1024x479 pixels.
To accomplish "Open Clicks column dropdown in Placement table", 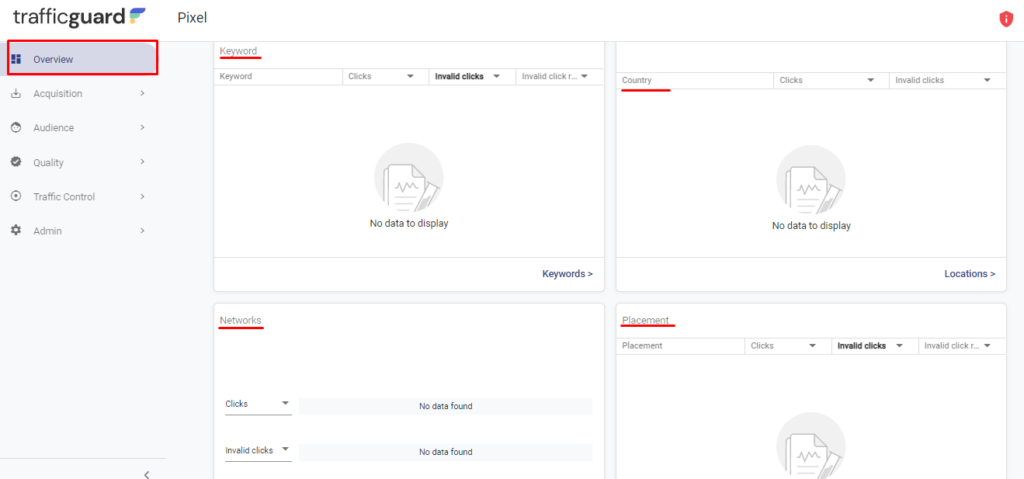I will [812, 346].
